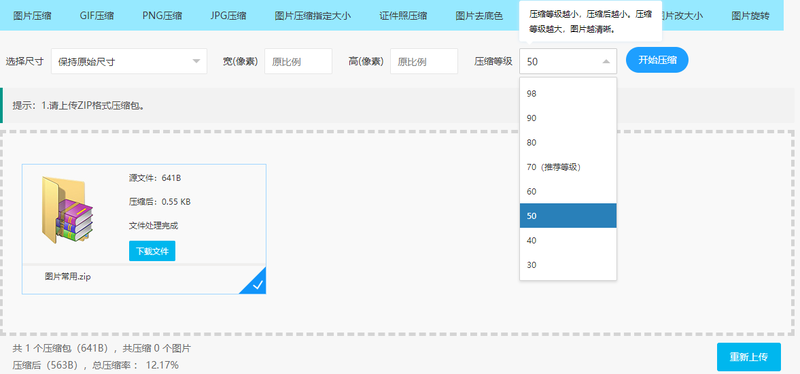
Task: Click the 压缩等级 dropdown arrow
Action: (x=606, y=62)
